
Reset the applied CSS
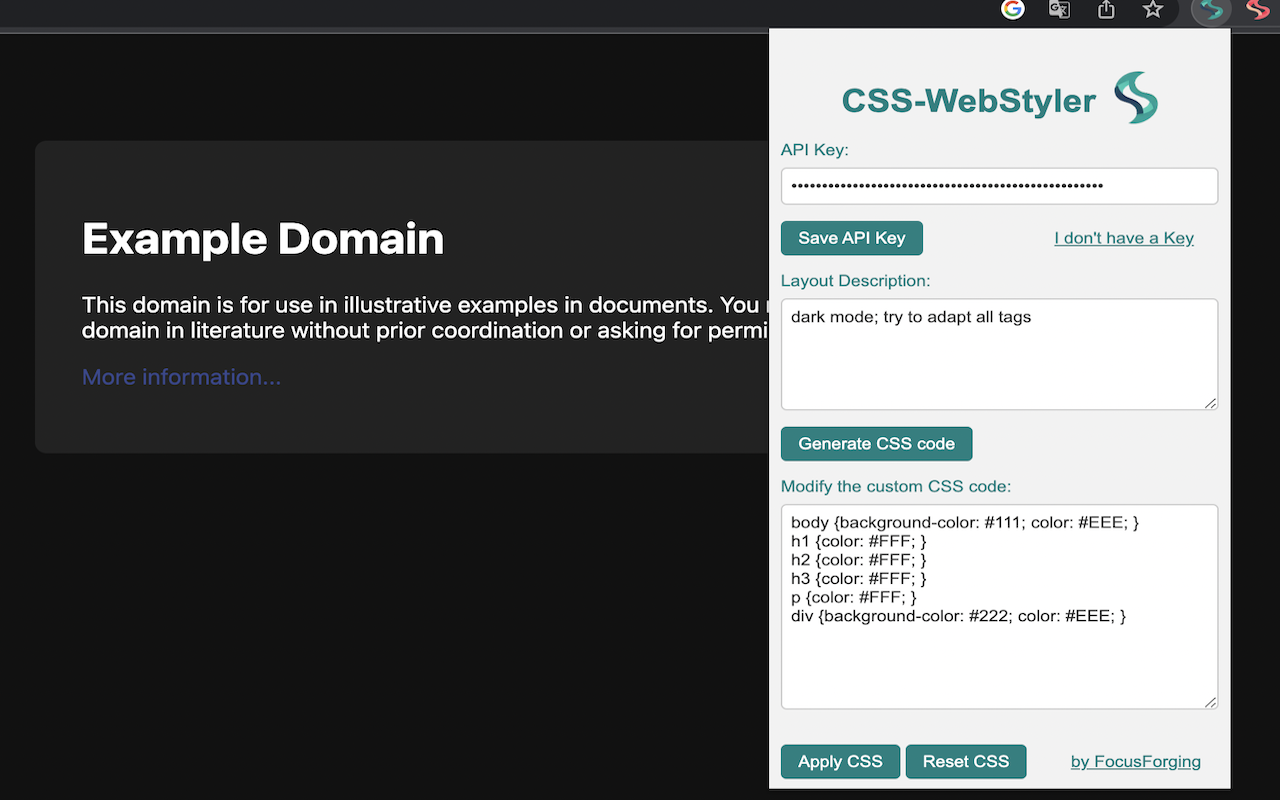point(966,761)
